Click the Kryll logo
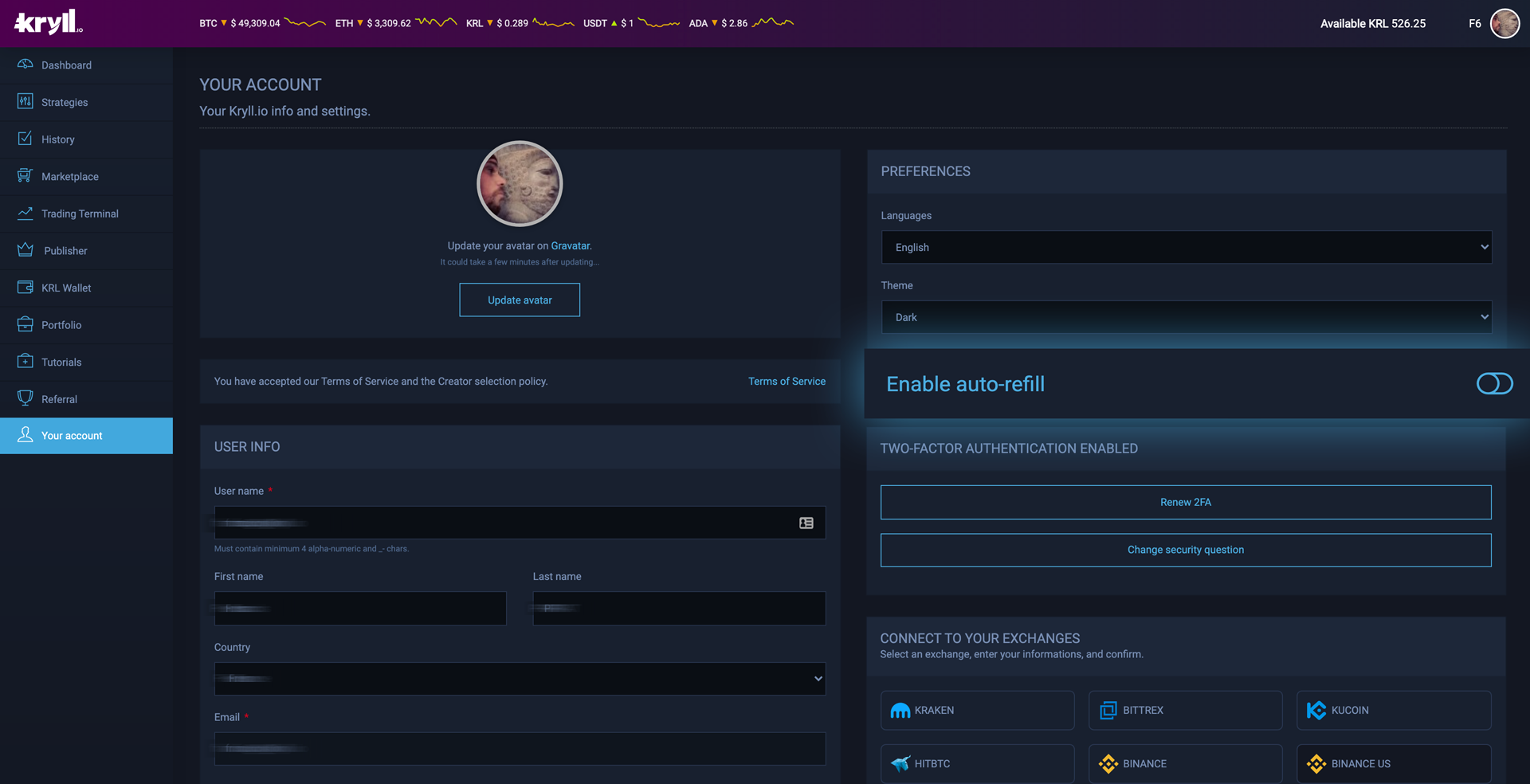1530x784 pixels. click(x=49, y=22)
